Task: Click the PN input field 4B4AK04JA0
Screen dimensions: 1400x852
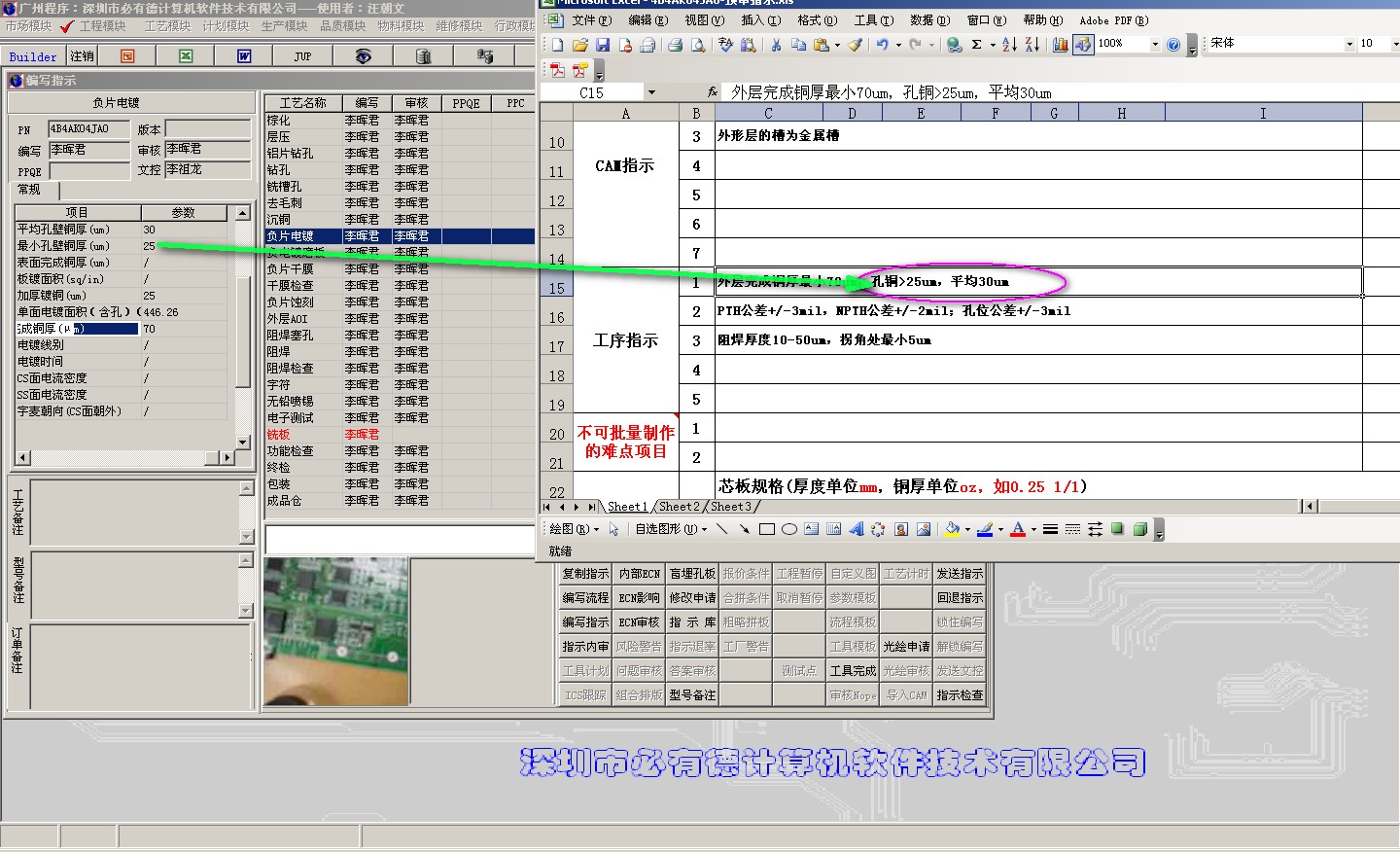Action: pyautogui.click(x=88, y=129)
